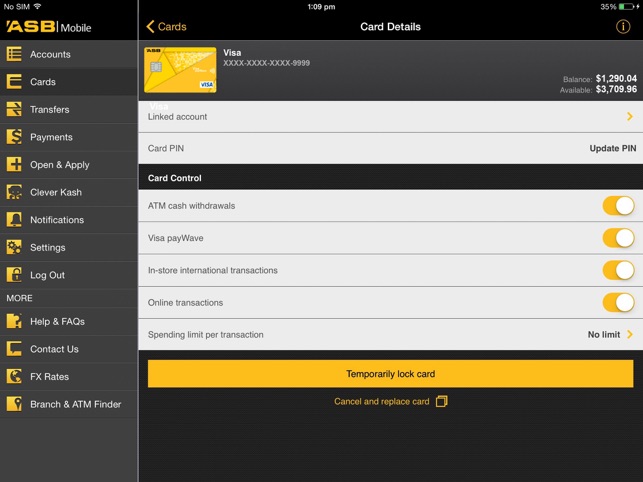Open the Clever Kash icon

(14, 192)
